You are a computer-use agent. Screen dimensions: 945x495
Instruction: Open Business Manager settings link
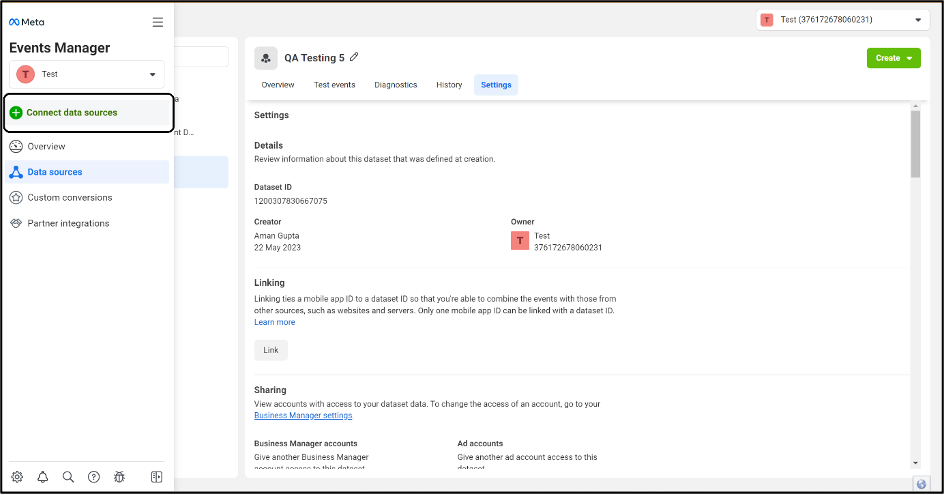[x=303, y=415]
